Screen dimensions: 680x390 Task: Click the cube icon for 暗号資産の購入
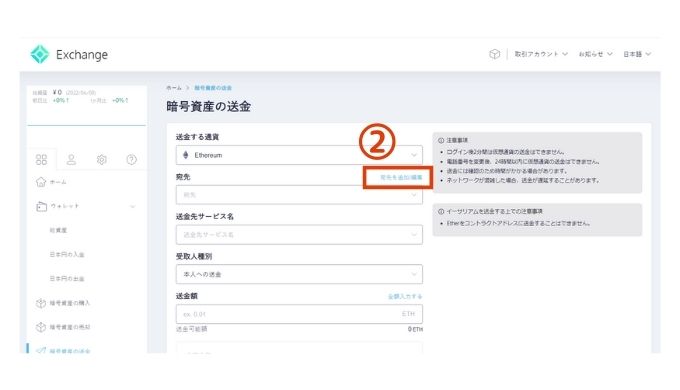[x=41, y=303]
